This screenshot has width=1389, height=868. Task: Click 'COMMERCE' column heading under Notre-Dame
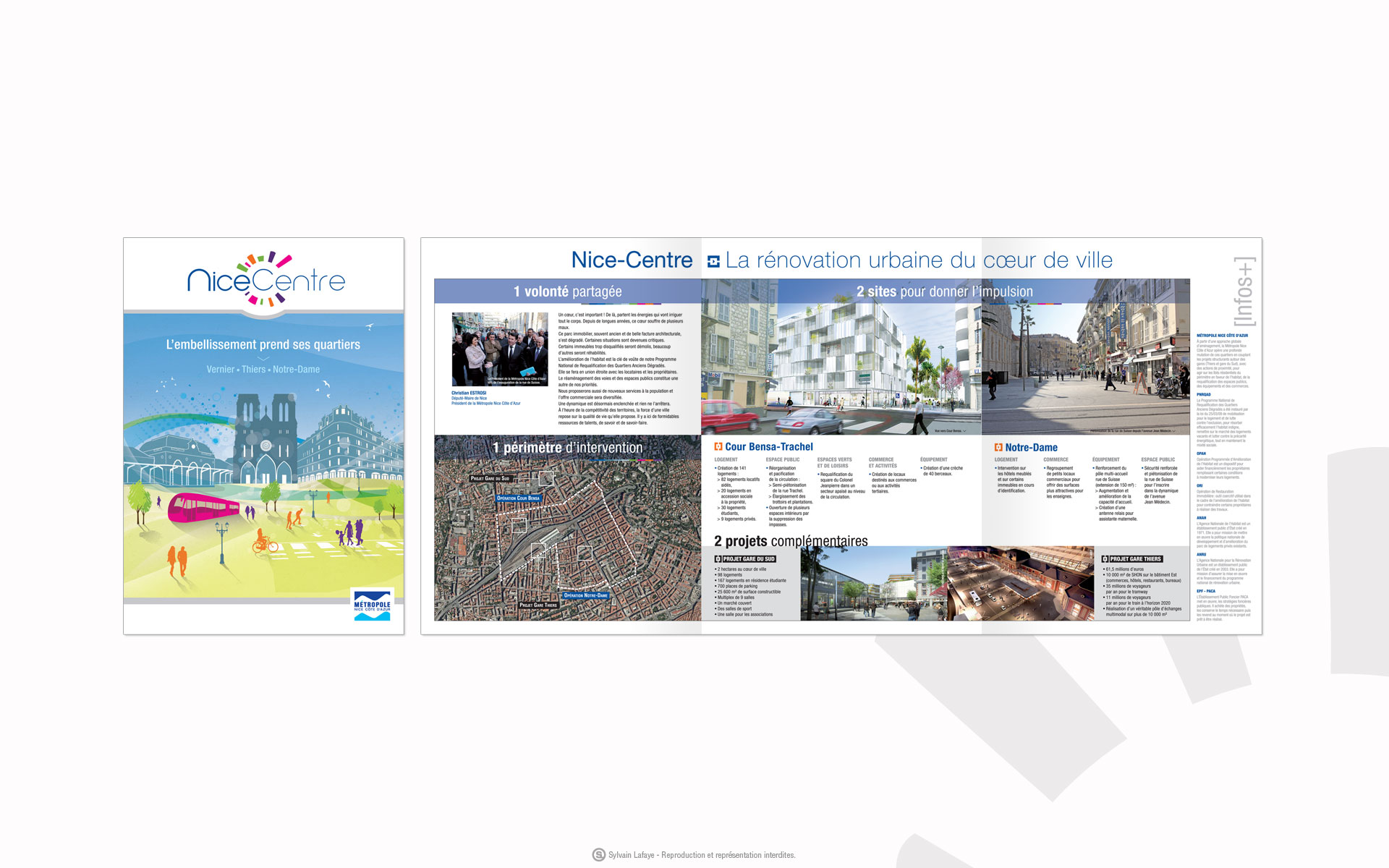(x=1055, y=460)
